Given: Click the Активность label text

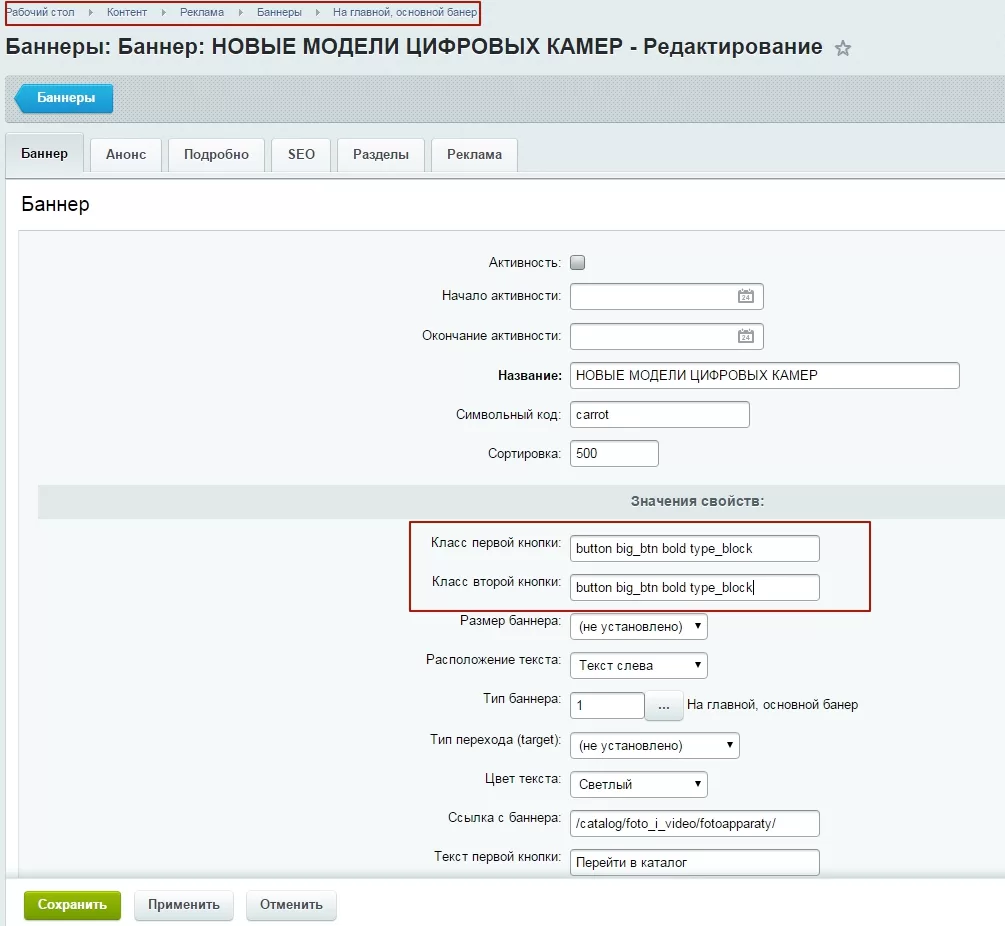Looking at the screenshot, I should [x=524, y=263].
